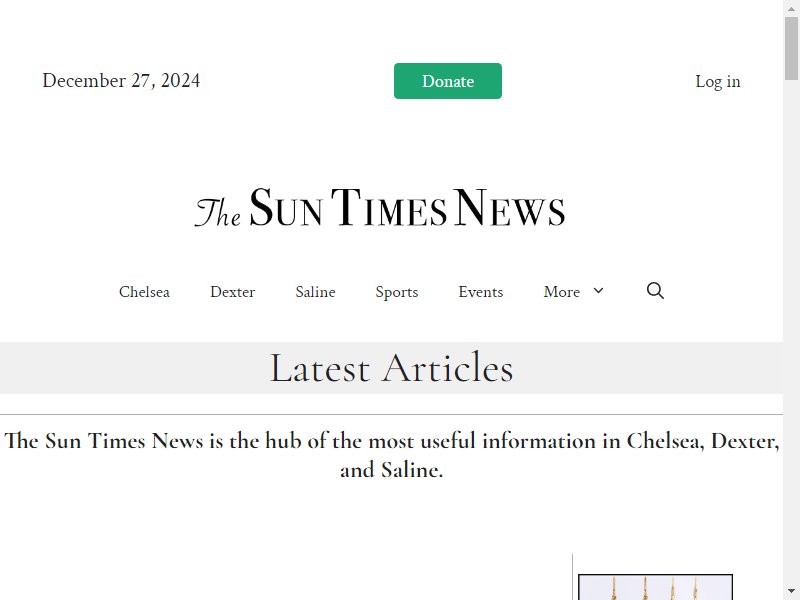Screen dimensions: 800x600
Task: Open the Dexter news section
Action: pos(232,292)
